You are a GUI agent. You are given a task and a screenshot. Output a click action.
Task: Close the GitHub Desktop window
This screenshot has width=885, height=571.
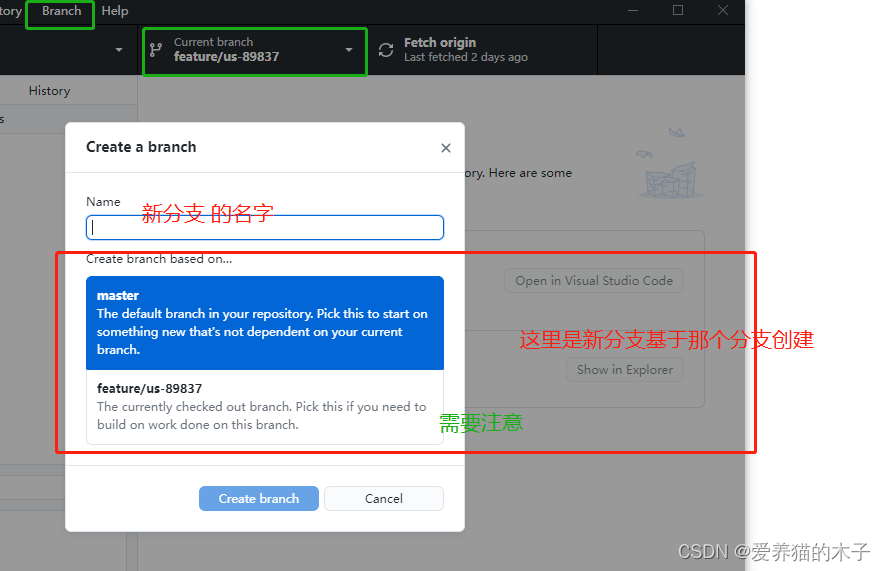[x=722, y=11]
